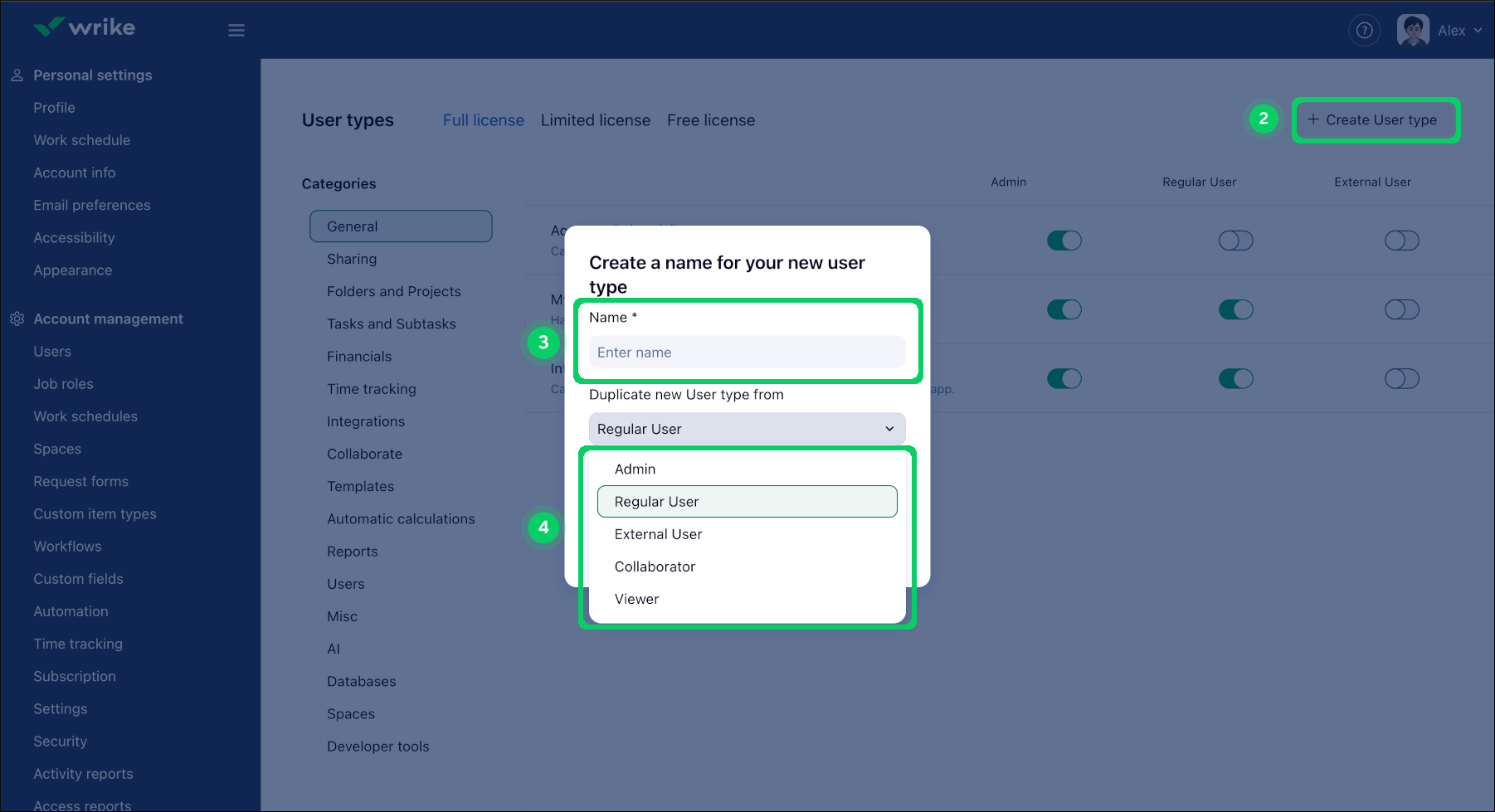This screenshot has width=1495, height=812.
Task: Enable first row External User toggle
Action: [x=1401, y=241]
